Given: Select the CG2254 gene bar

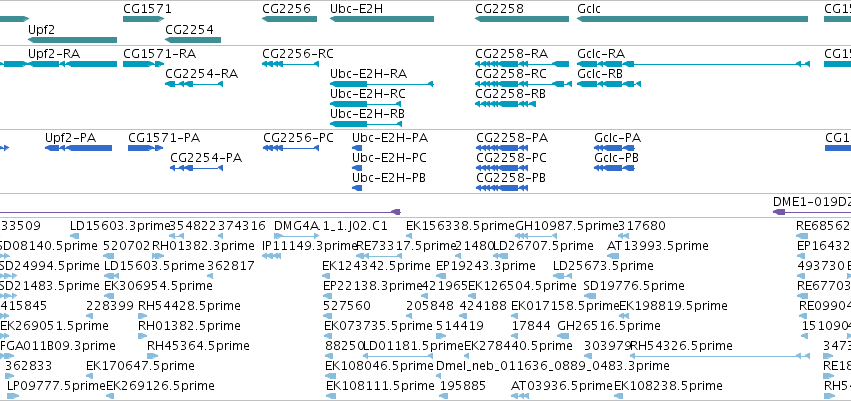Looking at the screenshot, I should coord(193,40).
